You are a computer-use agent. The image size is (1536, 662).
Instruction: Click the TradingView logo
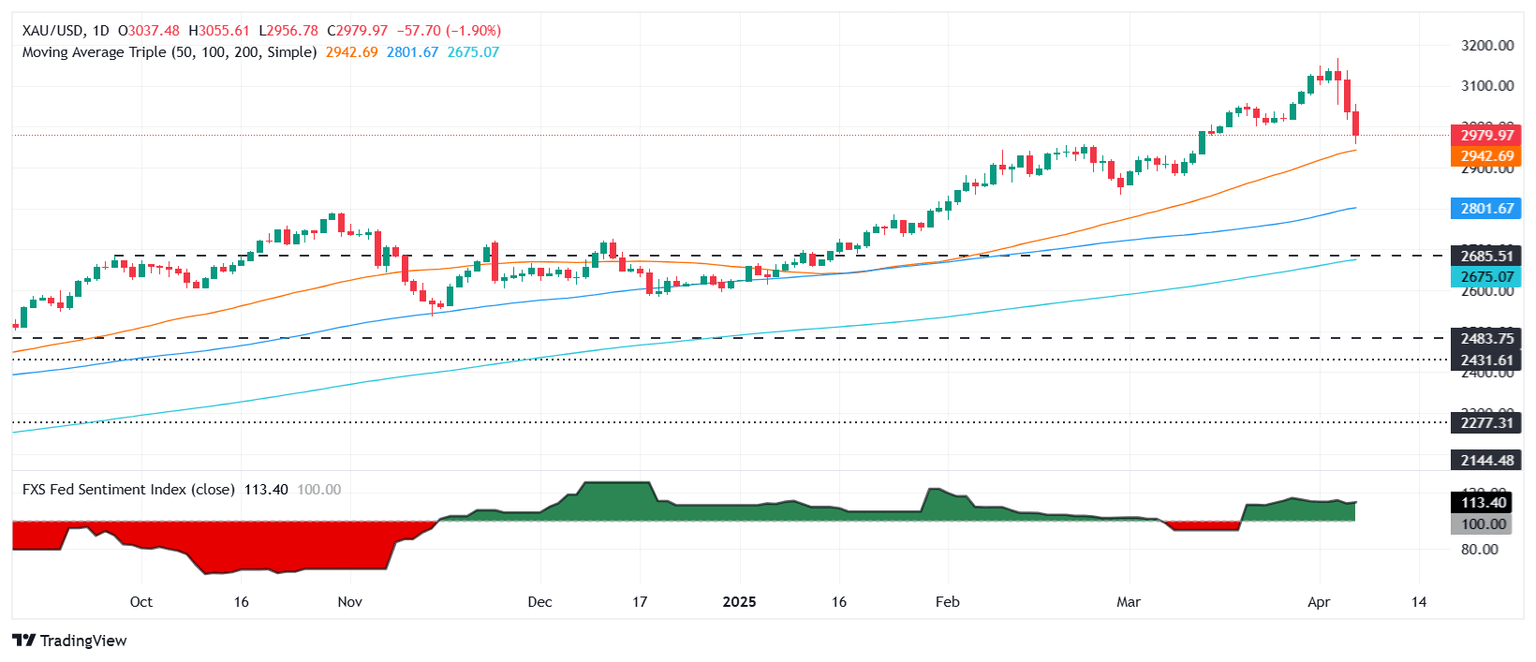69,640
